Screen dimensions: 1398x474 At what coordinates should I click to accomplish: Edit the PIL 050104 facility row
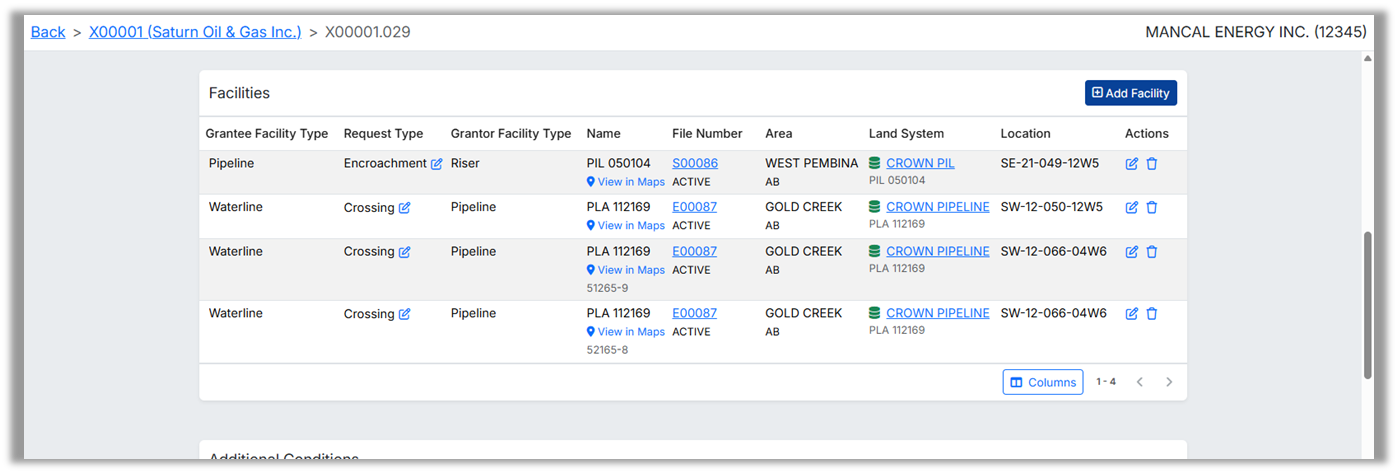tap(1132, 164)
